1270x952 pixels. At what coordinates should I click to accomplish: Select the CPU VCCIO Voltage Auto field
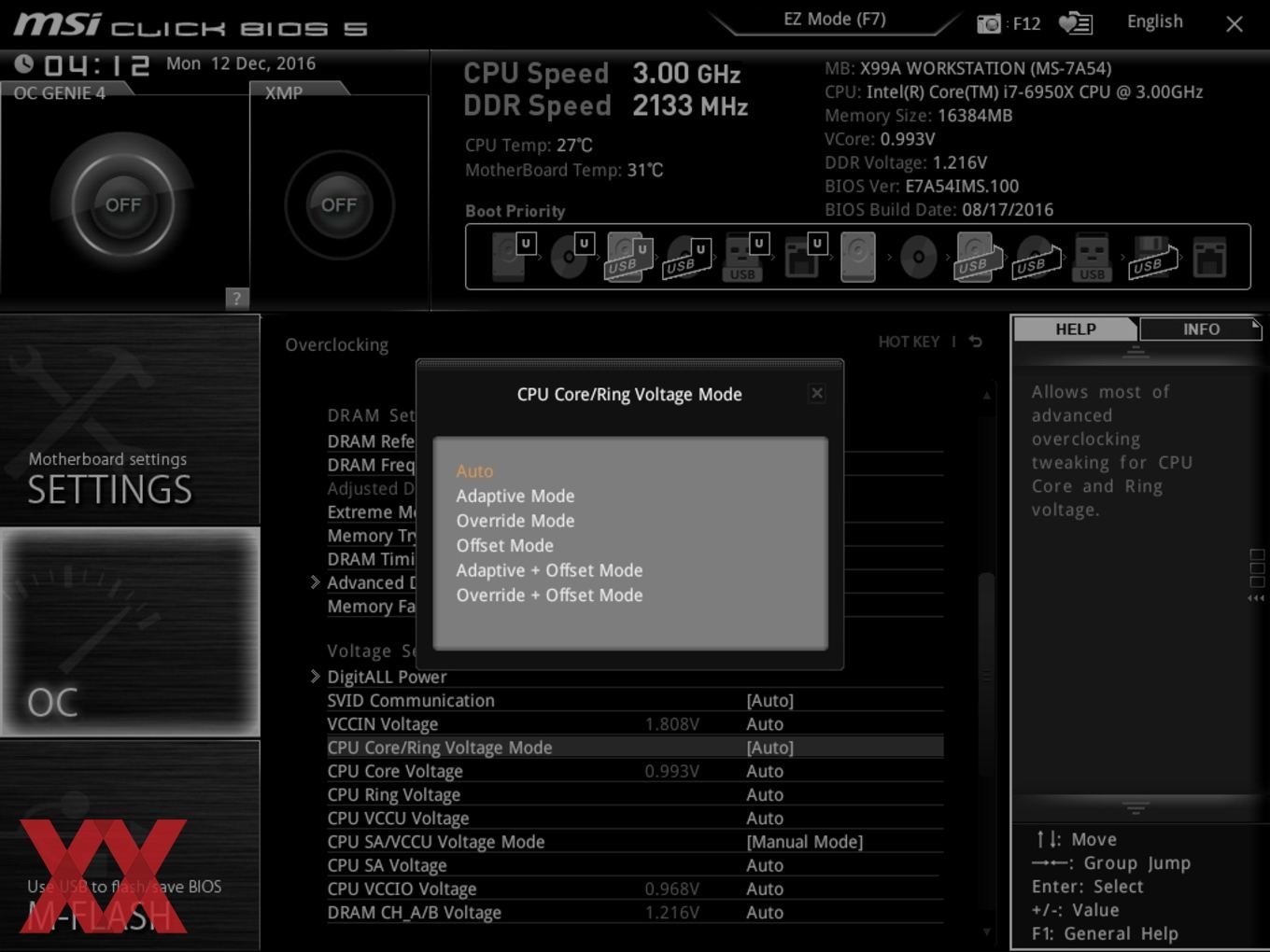click(765, 889)
